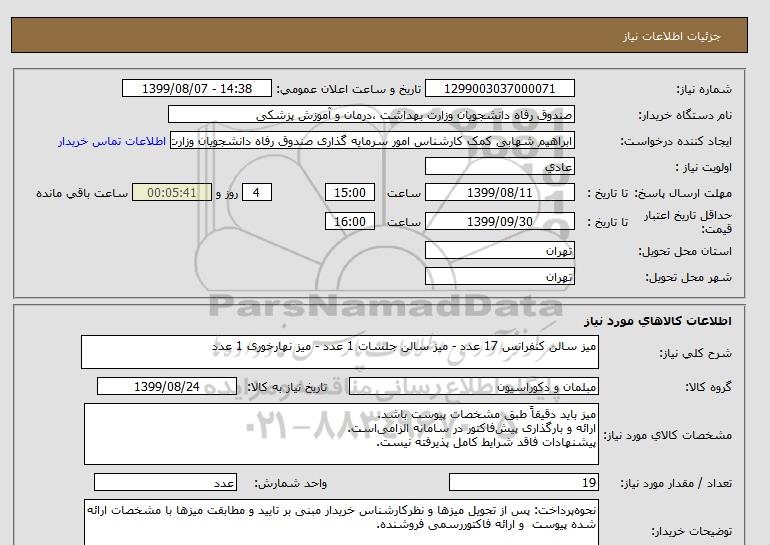
Task: Click the delivery province field تهران
Action: click(499, 250)
